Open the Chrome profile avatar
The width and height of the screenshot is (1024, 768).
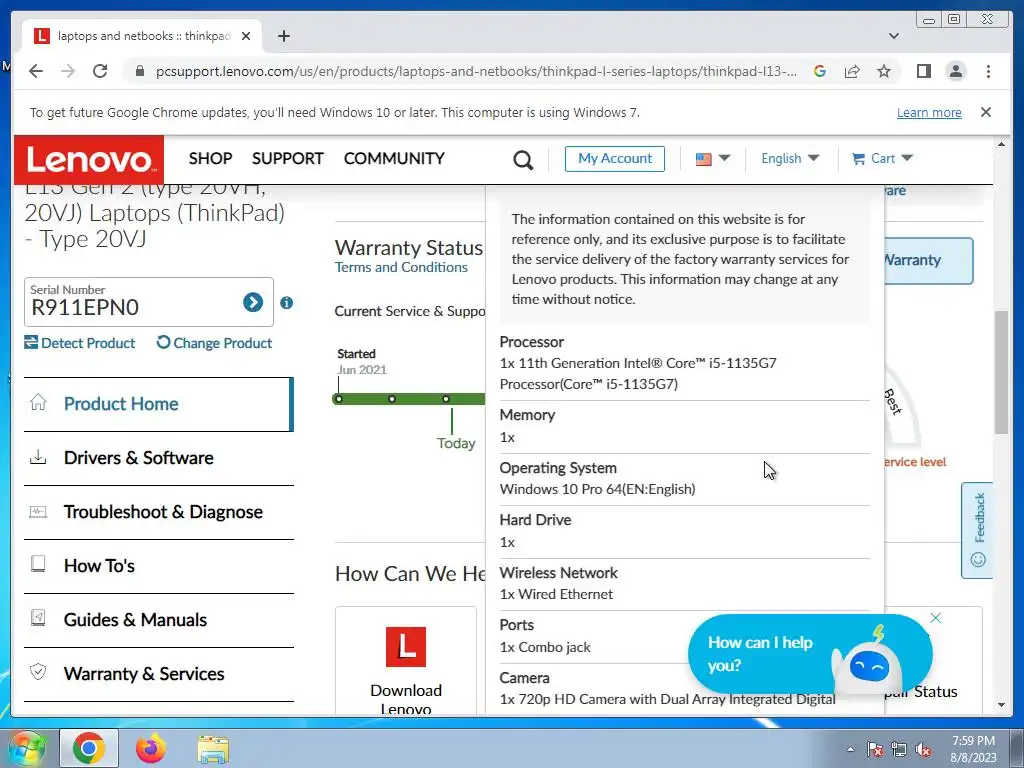955,71
